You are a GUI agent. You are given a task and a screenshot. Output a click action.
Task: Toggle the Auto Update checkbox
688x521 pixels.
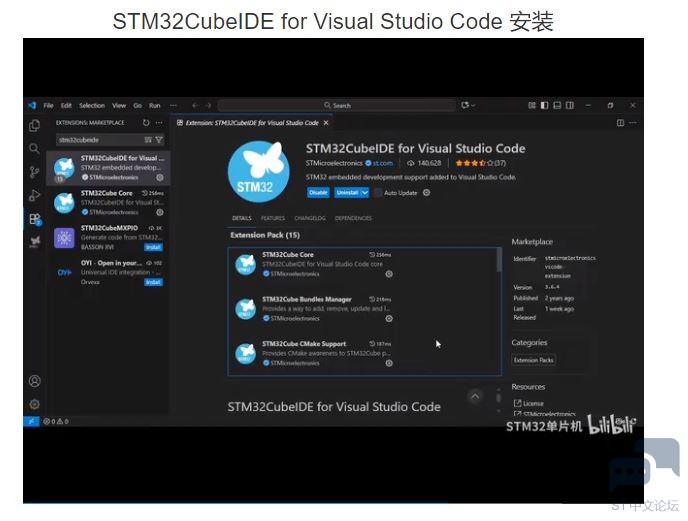379,193
